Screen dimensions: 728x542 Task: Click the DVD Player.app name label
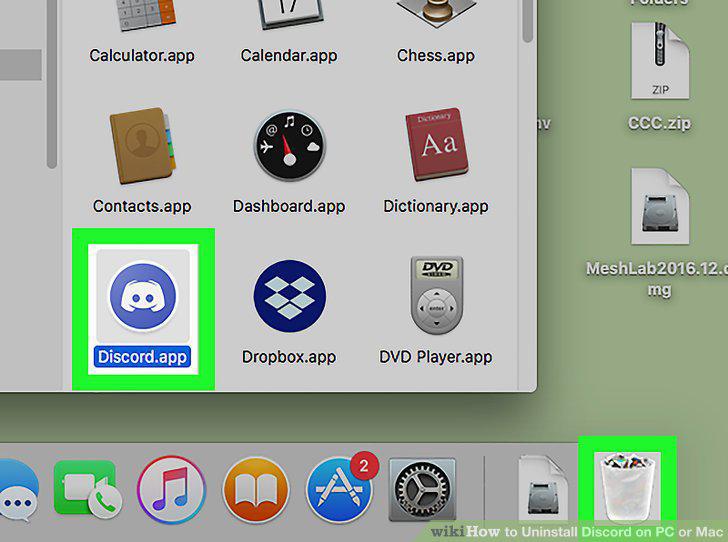pyautogui.click(x=436, y=357)
